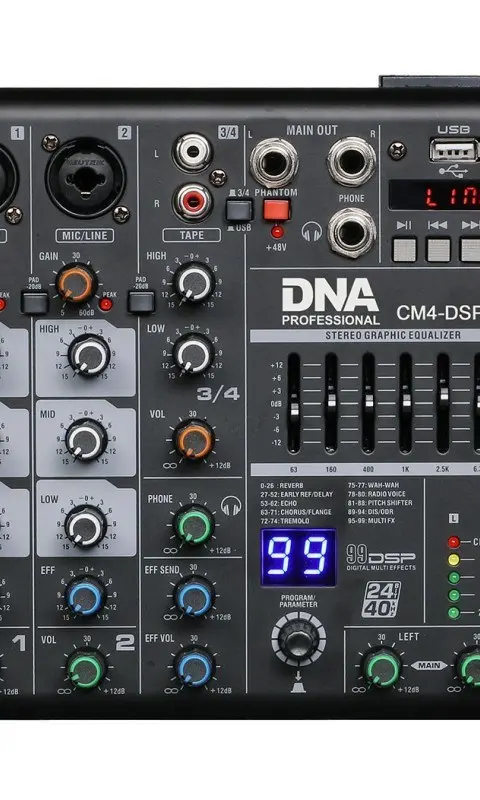This screenshot has width=480, height=800.
Task: Select the MAIN OUT L jack
Action: 274,162
